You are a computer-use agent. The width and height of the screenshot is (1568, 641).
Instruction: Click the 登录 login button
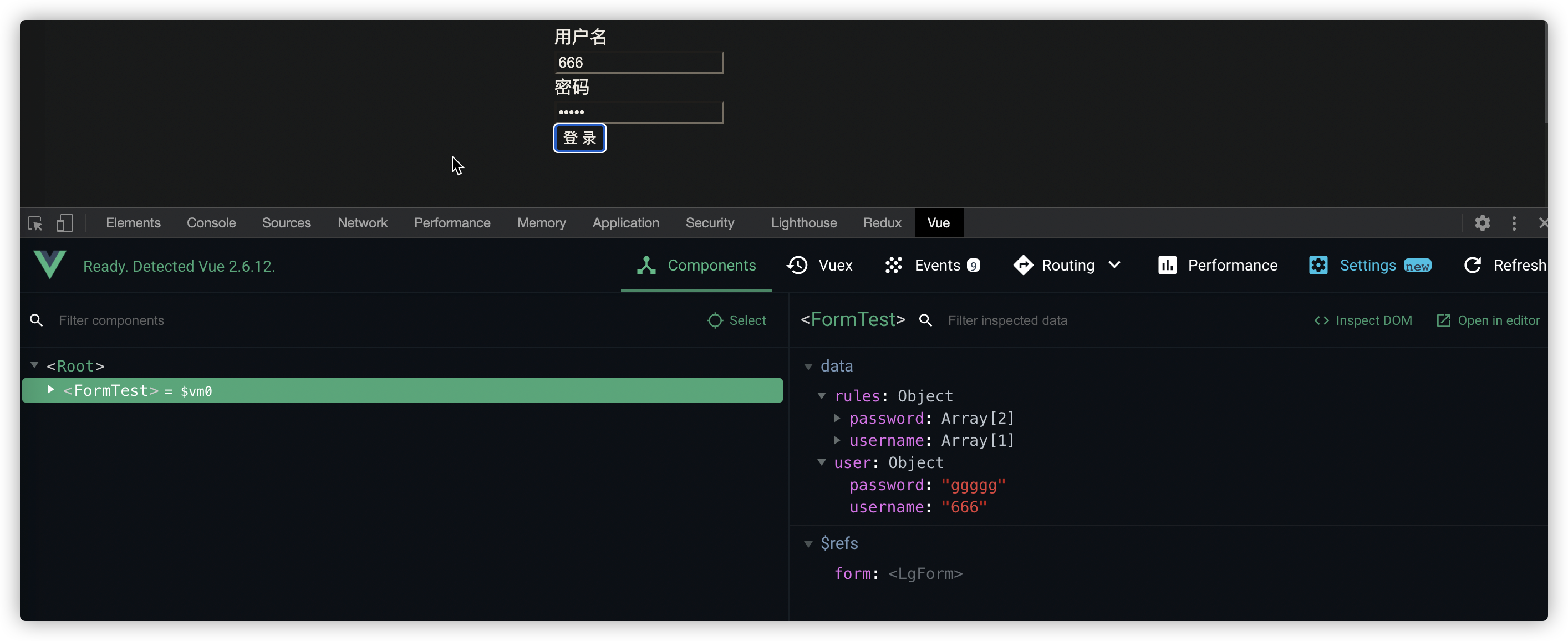pos(579,138)
